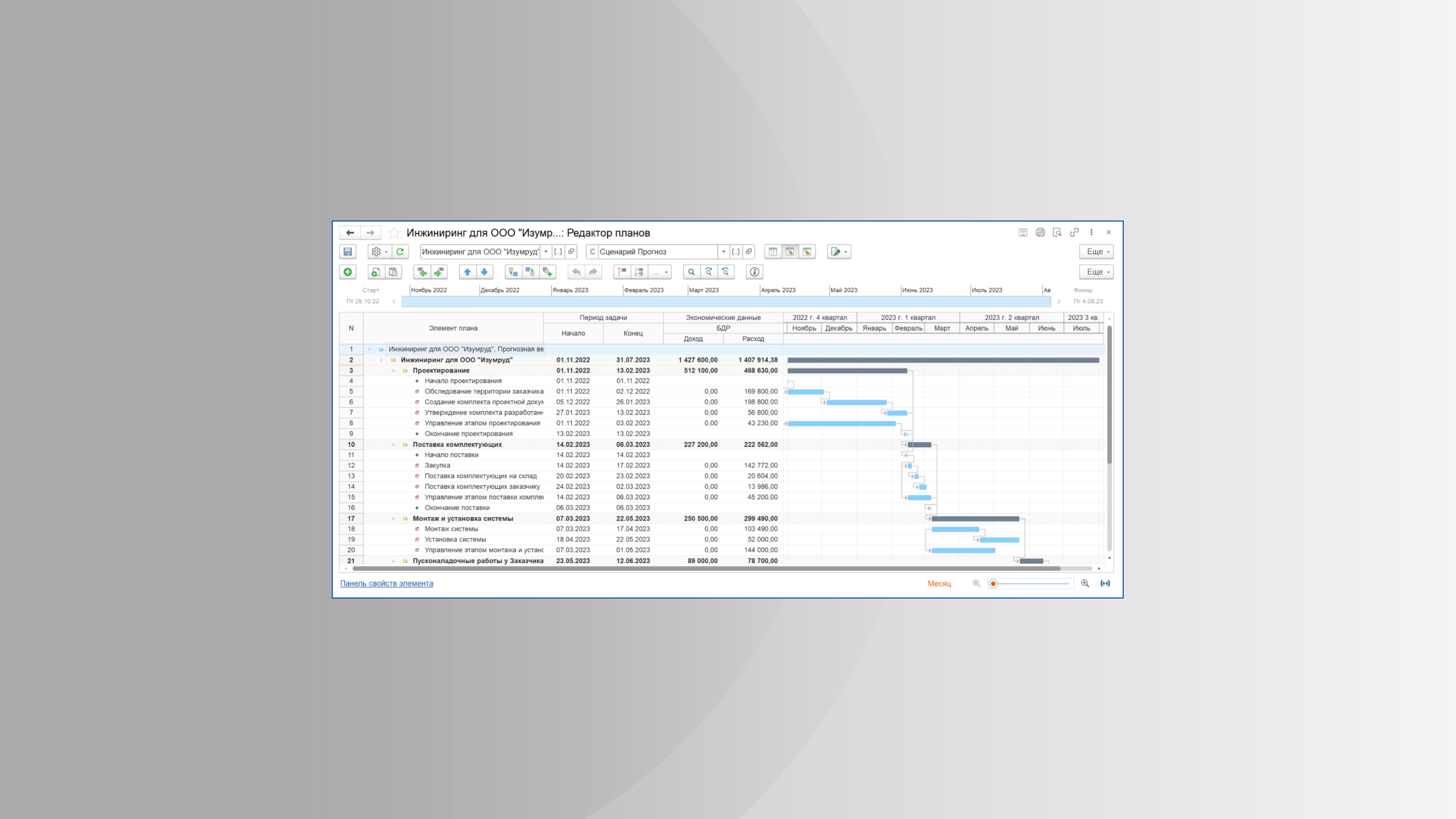Click the save diskette icon
The height and width of the screenshot is (819, 1456).
(348, 252)
